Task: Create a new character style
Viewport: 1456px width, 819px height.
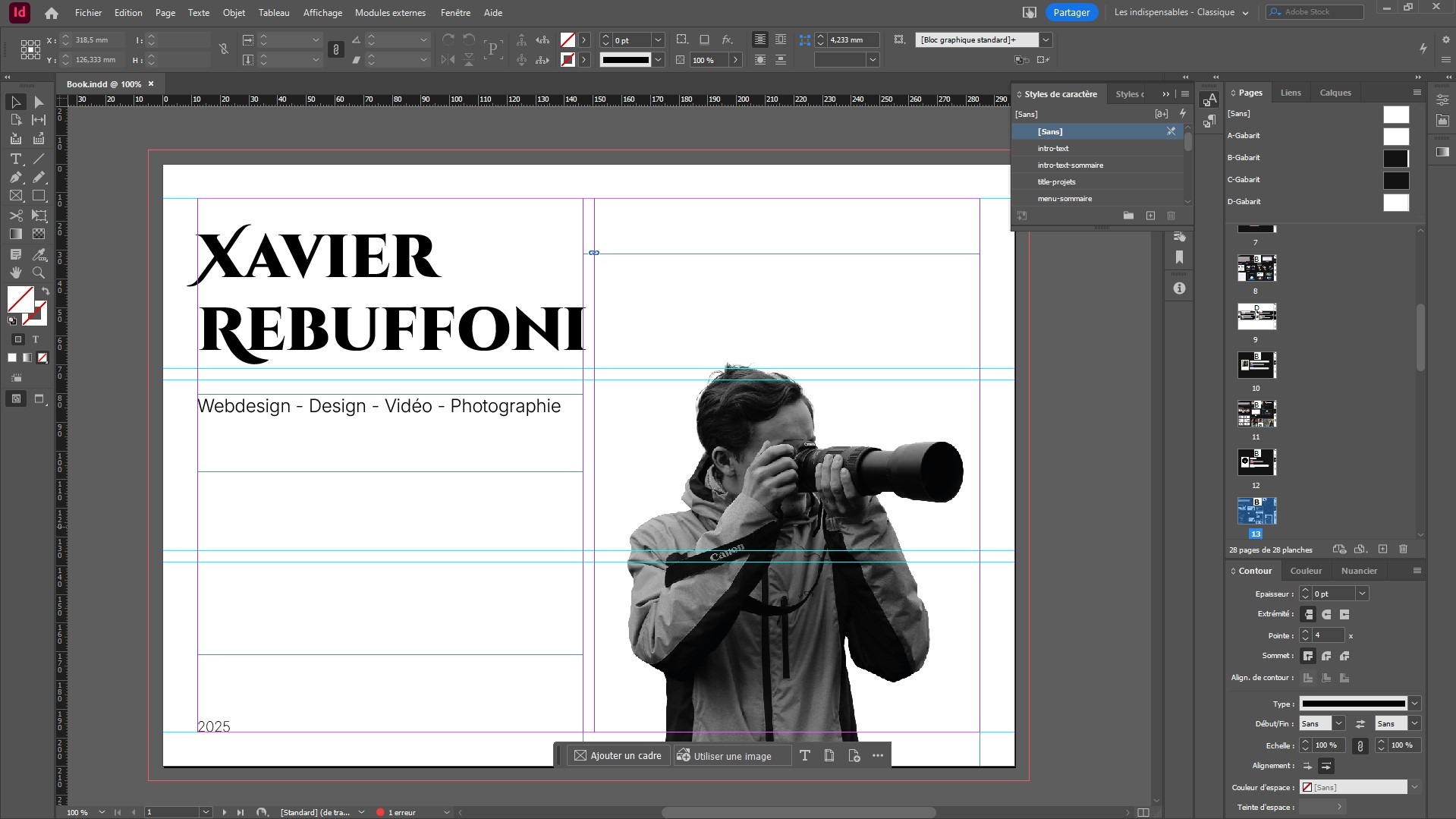Action: [x=1151, y=216]
